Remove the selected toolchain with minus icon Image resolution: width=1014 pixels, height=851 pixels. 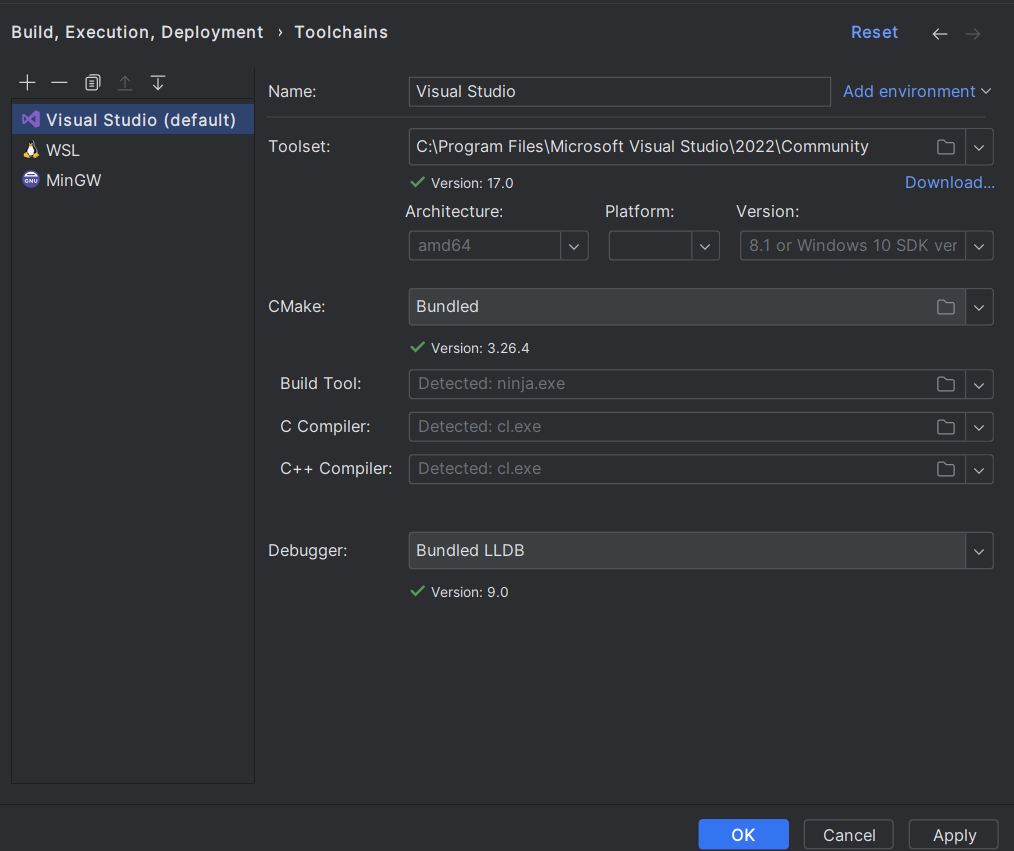(x=60, y=83)
